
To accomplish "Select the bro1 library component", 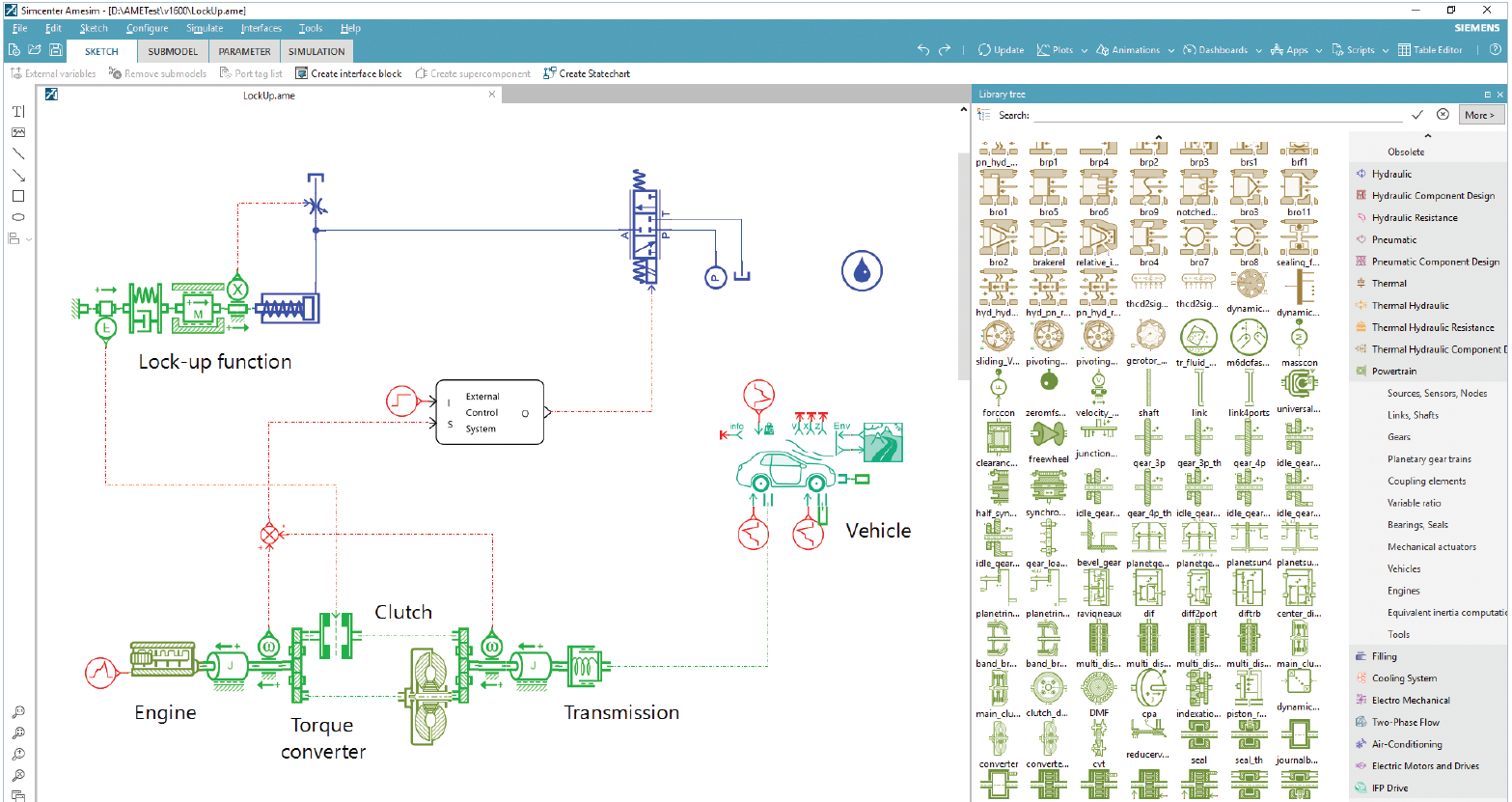I will [999, 193].
